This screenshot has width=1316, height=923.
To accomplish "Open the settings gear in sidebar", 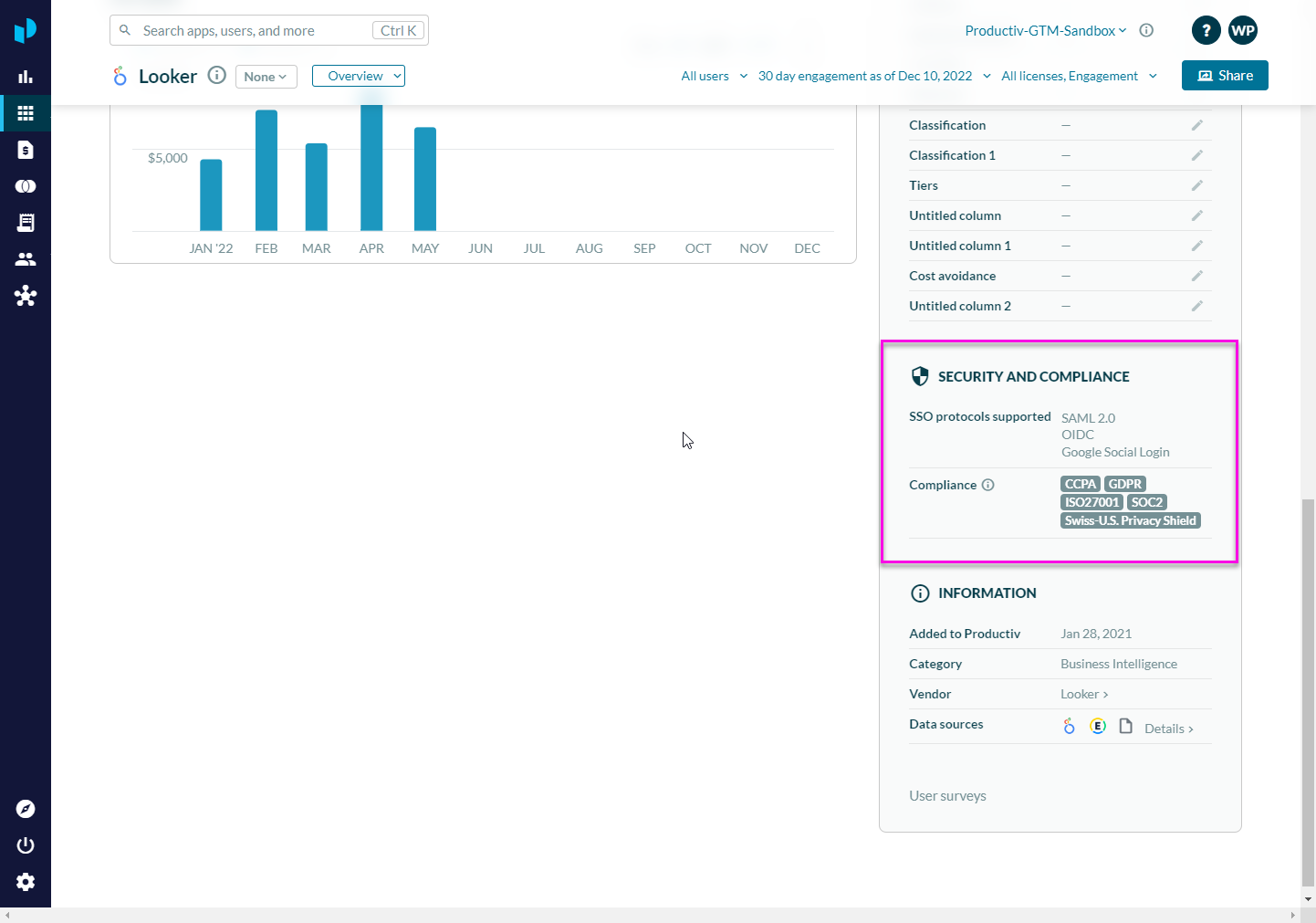I will click(26, 882).
